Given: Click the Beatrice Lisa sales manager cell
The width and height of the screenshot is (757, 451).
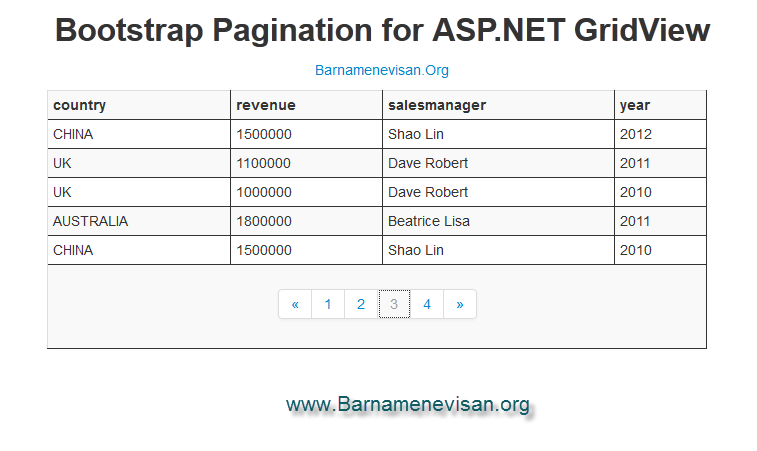Looking at the screenshot, I should click(428, 221).
